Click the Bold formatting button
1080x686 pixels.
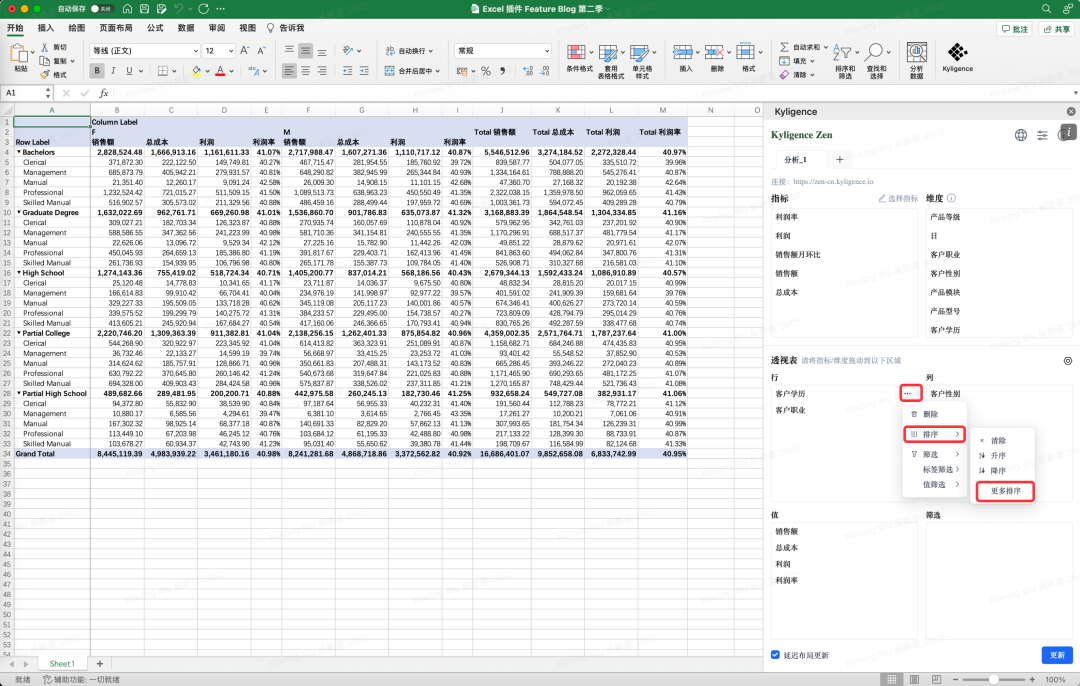[97, 71]
